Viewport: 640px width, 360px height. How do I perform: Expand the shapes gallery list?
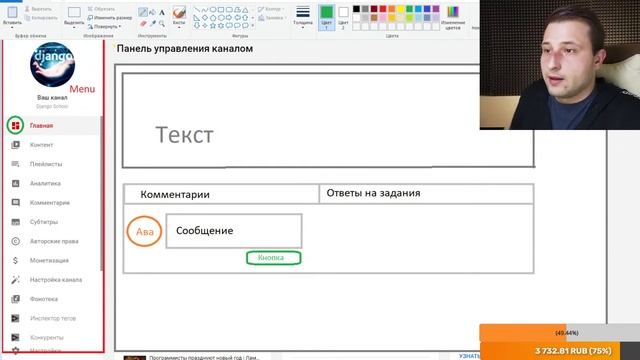253,25
